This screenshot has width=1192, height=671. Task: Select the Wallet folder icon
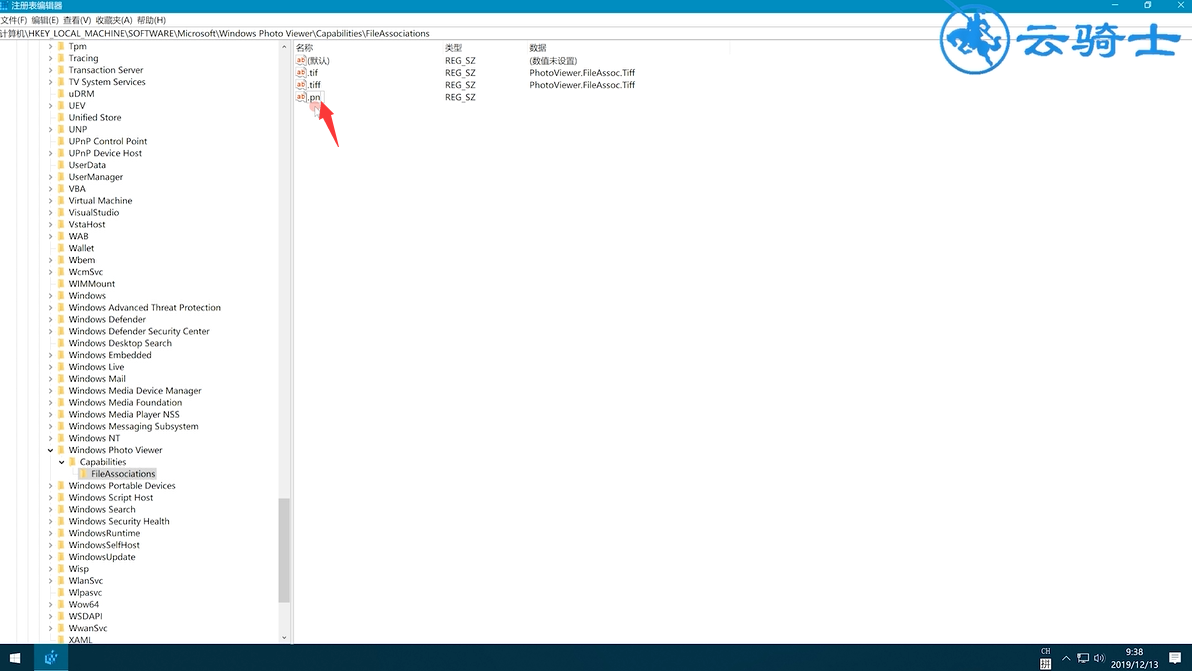point(62,248)
